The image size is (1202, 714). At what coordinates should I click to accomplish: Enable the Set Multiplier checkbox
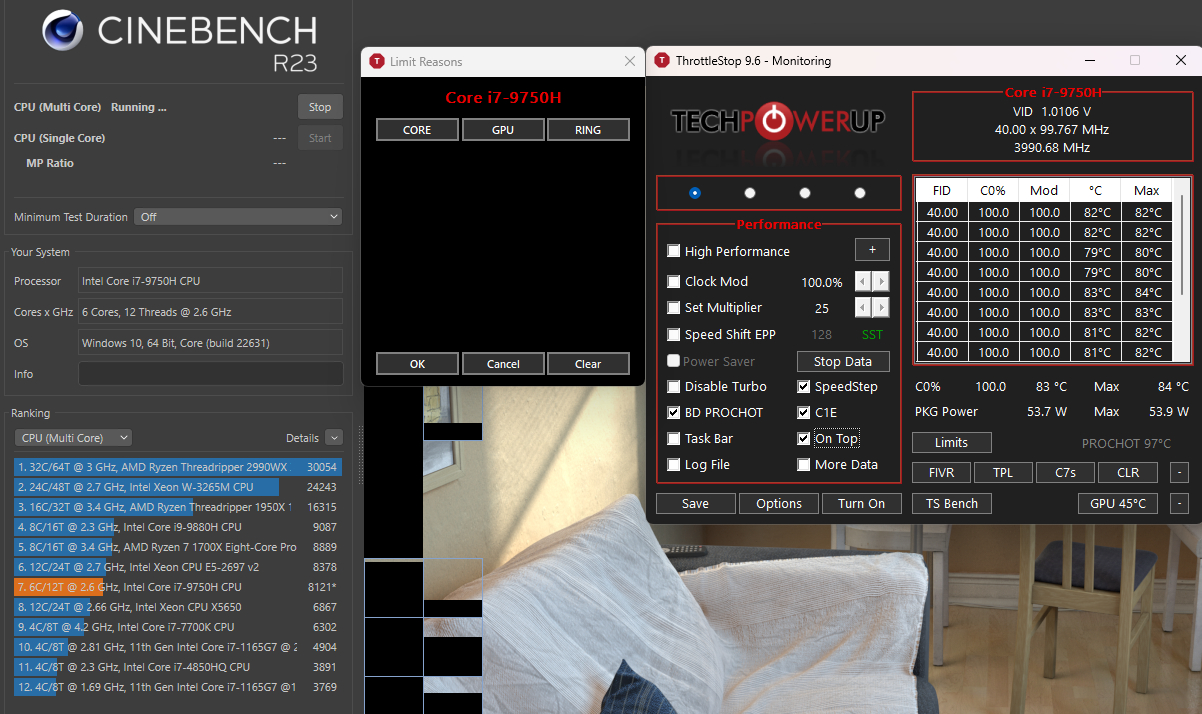[674, 308]
